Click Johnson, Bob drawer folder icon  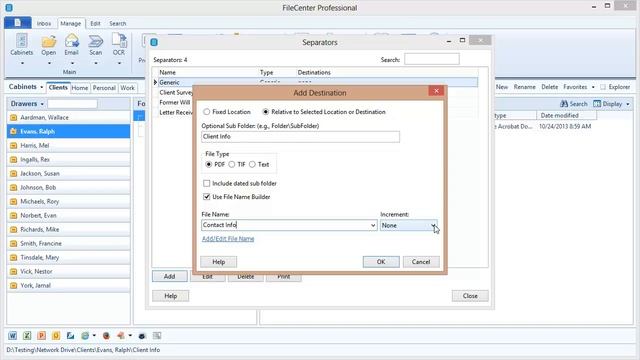[13, 187]
